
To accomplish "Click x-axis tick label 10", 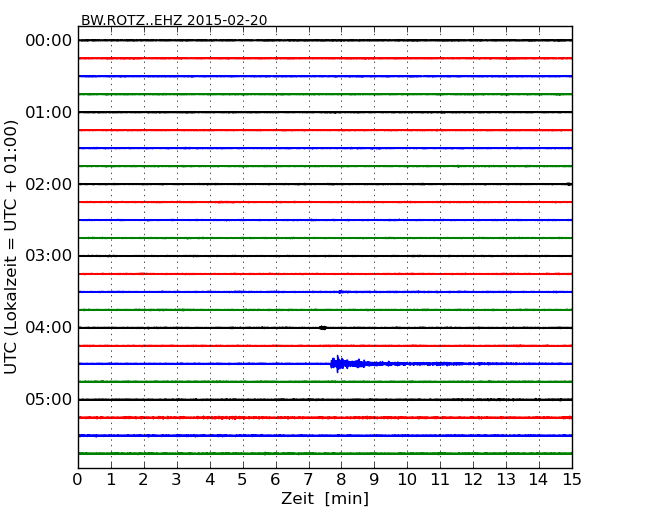I will pyautogui.click(x=407, y=480).
